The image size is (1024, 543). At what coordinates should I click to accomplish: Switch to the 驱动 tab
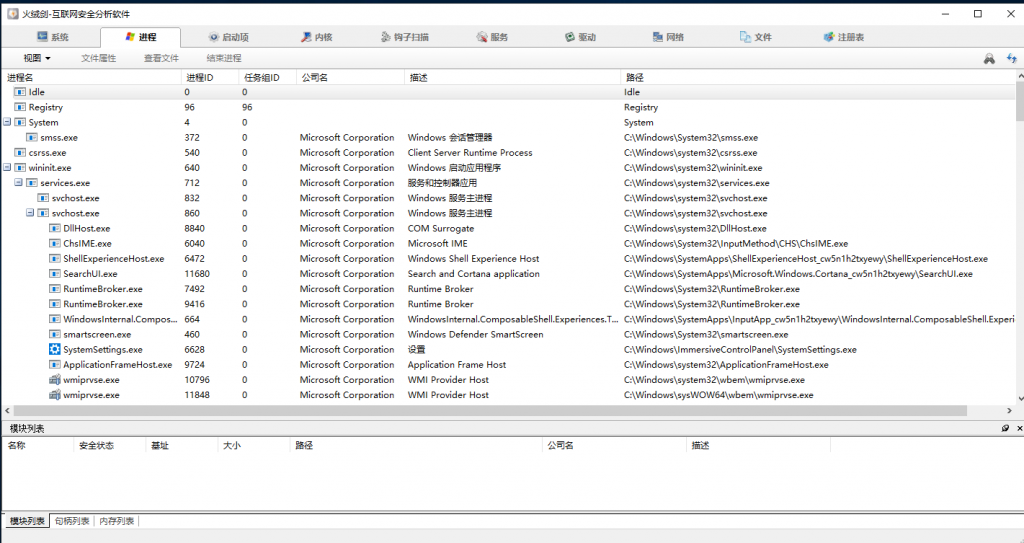click(x=581, y=37)
